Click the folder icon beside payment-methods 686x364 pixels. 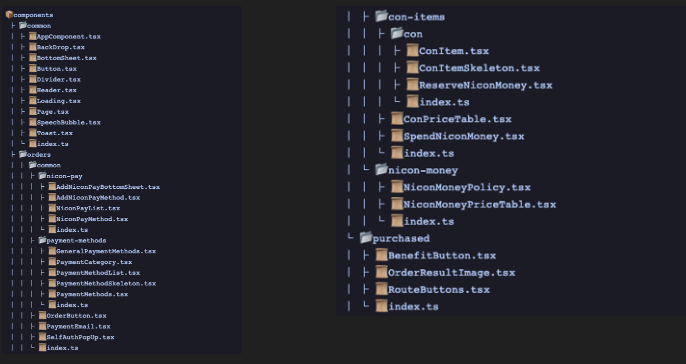42,240
